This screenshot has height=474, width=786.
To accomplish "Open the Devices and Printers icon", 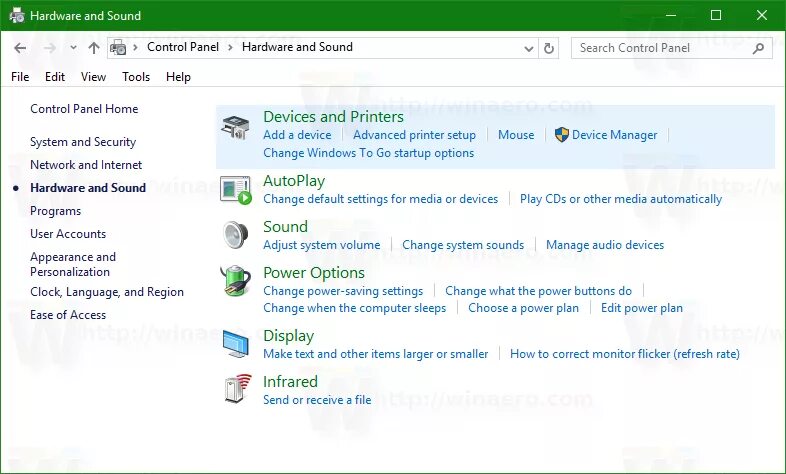I will 235,128.
